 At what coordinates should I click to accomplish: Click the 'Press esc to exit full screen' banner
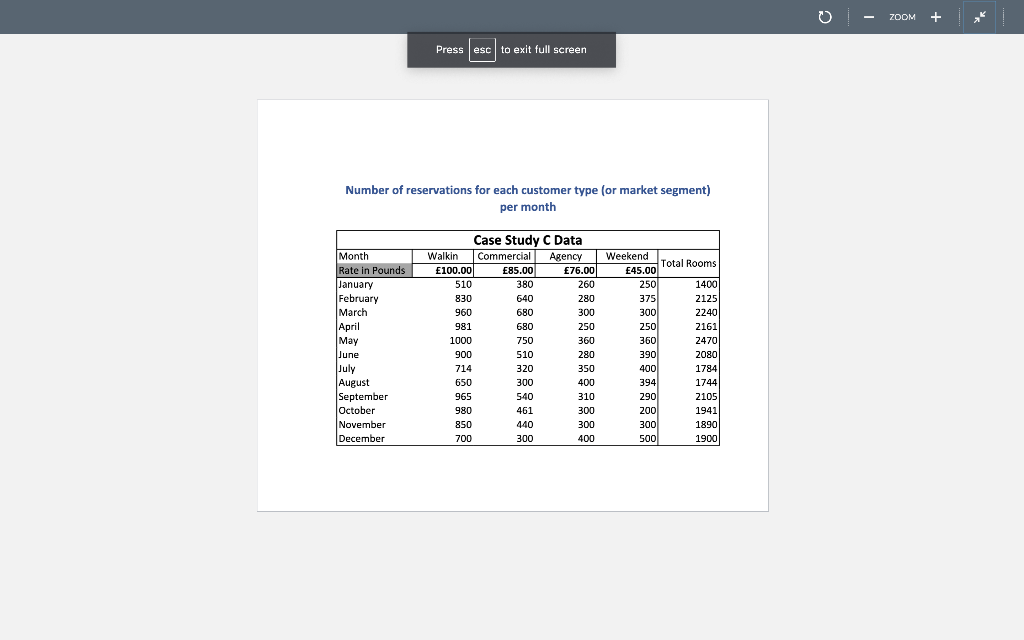pyautogui.click(x=511, y=49)
